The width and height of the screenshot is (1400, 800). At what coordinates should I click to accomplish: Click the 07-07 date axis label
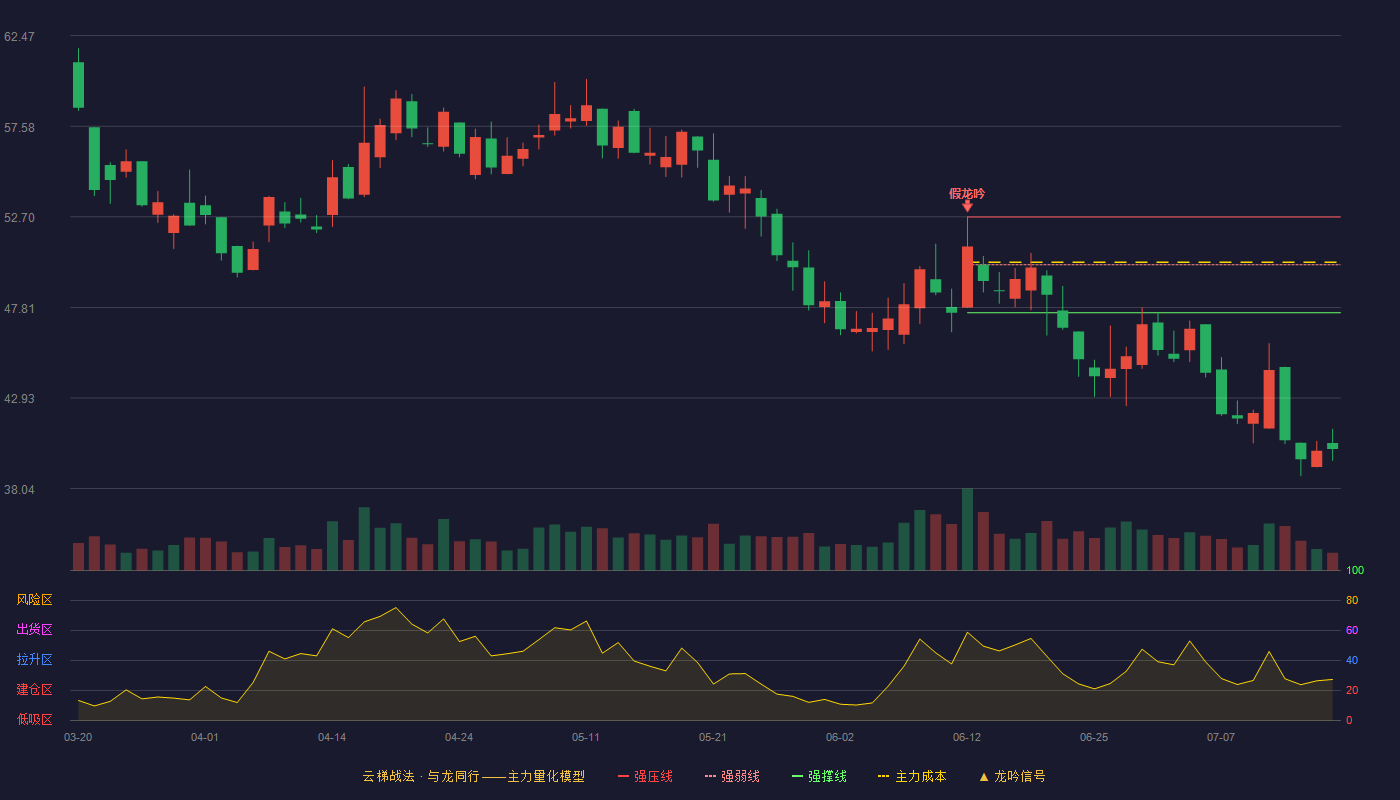[x=1221, y=737]
